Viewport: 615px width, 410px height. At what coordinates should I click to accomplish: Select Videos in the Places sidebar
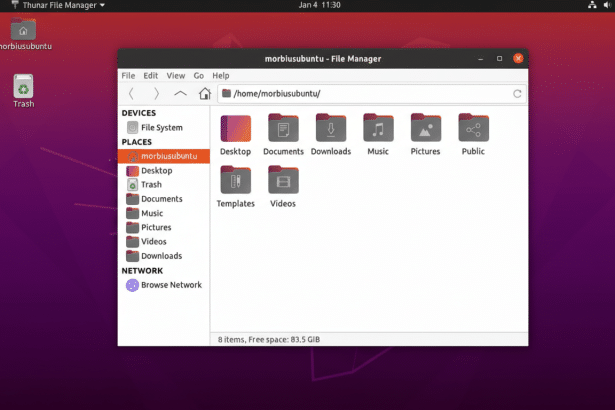pyautogui.click(x=164, y=242)
